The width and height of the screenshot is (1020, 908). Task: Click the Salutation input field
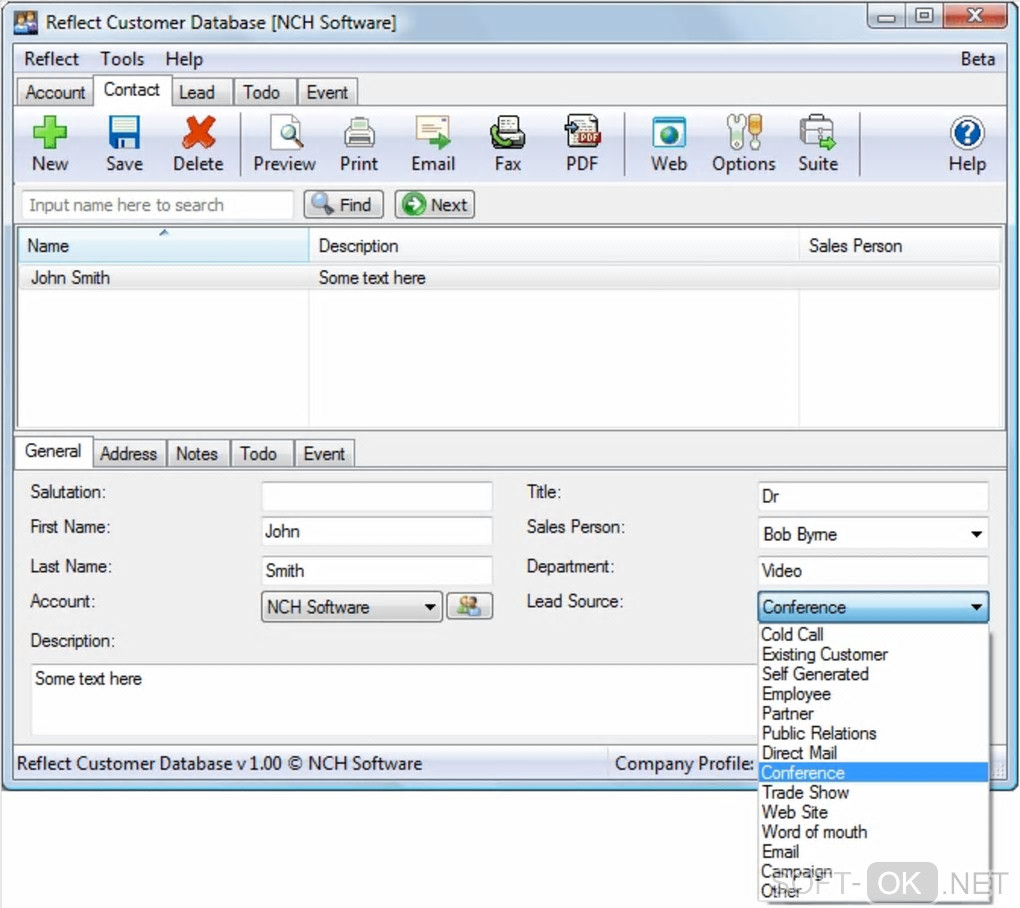[x=377, y=496]
